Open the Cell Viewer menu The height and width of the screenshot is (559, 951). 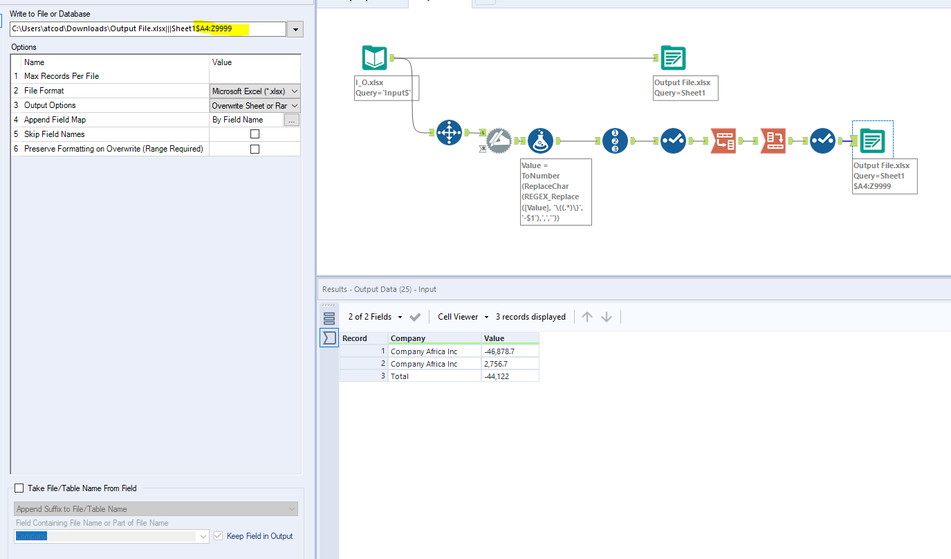pos(462,317)
